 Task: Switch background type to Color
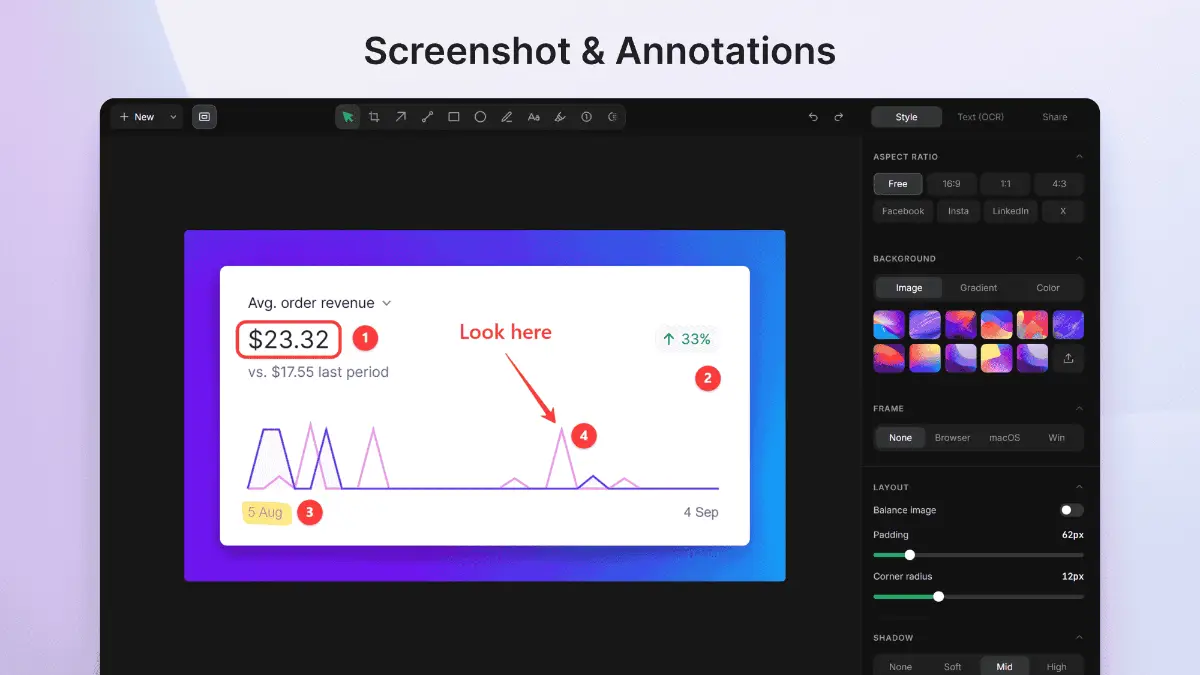point(1048,288)
